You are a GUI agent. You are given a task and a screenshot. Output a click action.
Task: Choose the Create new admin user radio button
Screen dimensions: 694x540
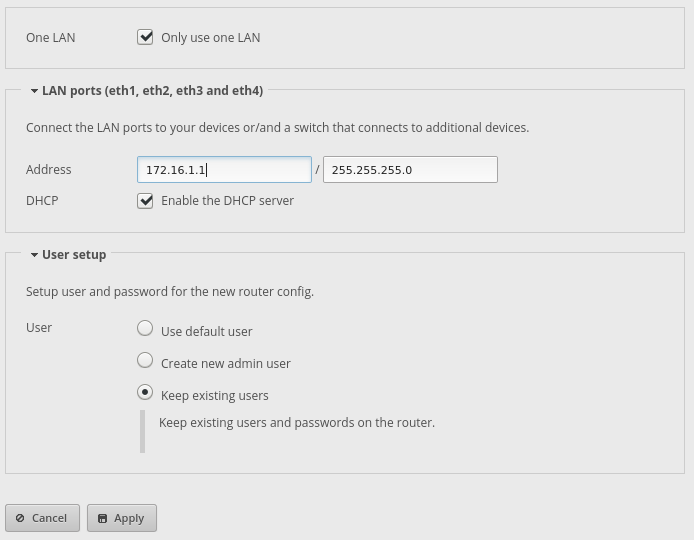145,361
